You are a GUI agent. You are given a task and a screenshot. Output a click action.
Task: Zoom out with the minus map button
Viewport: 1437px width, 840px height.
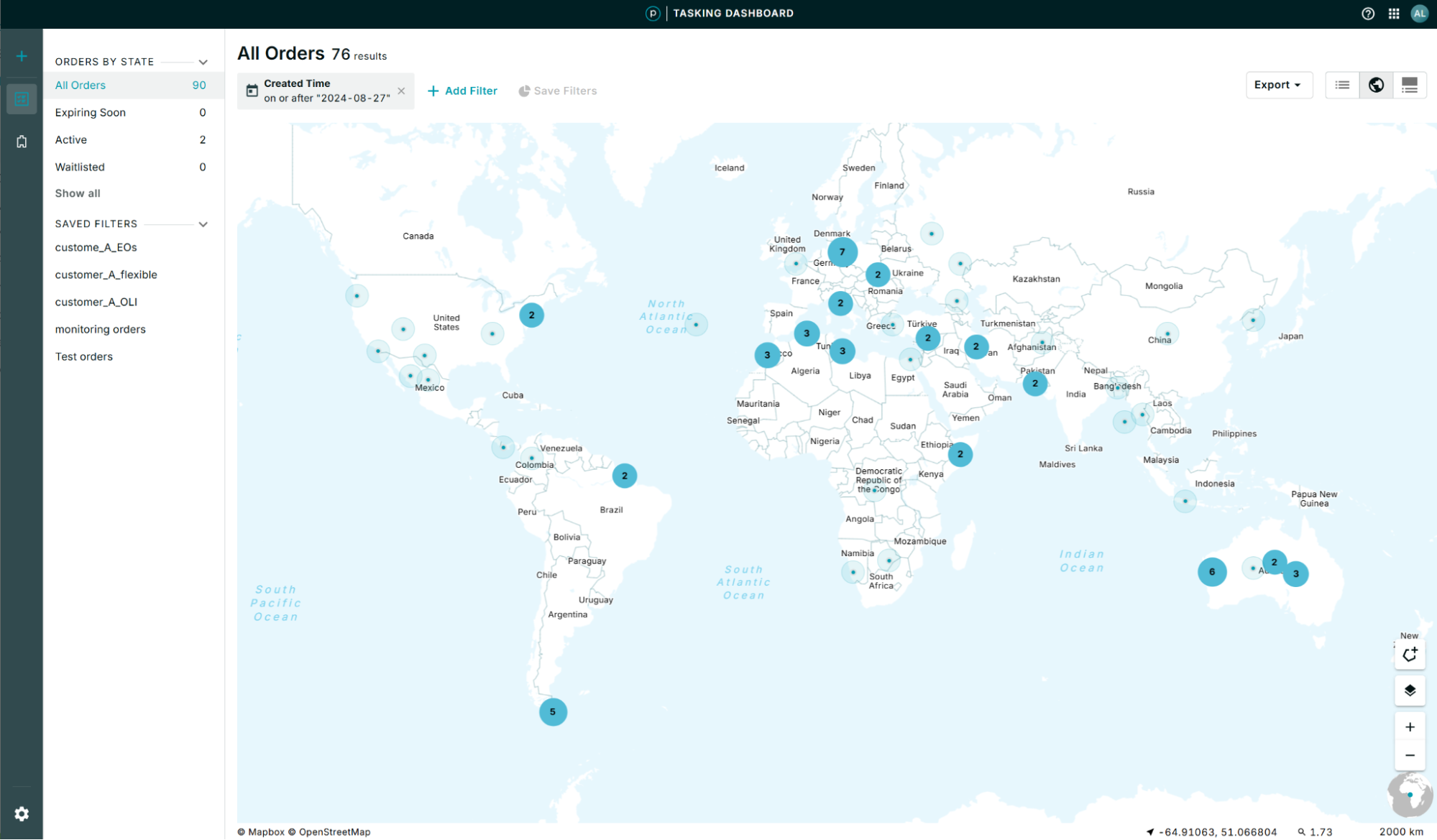pos(1410,755)
